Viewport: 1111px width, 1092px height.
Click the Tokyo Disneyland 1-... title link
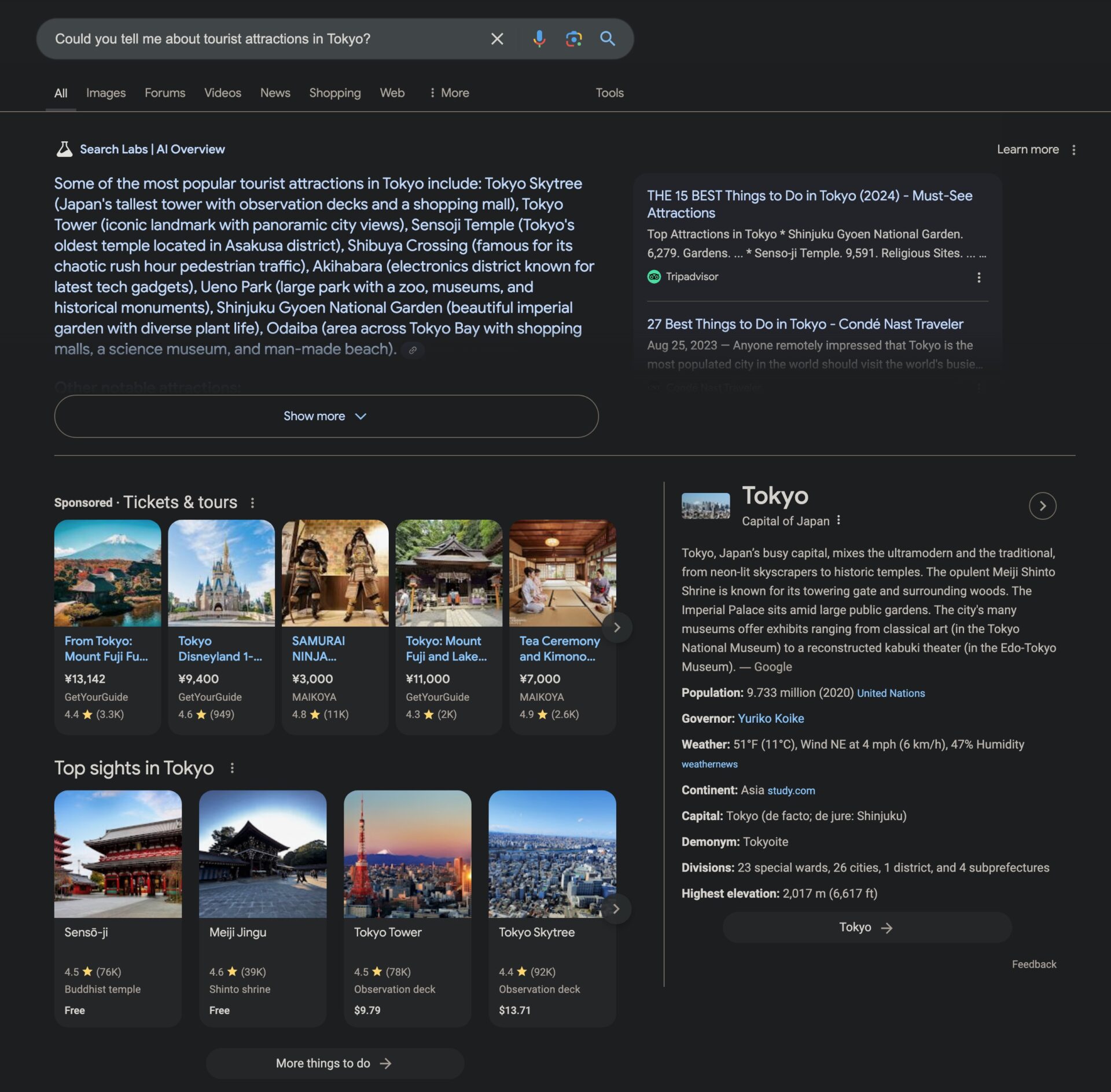[x=220, y=649]
